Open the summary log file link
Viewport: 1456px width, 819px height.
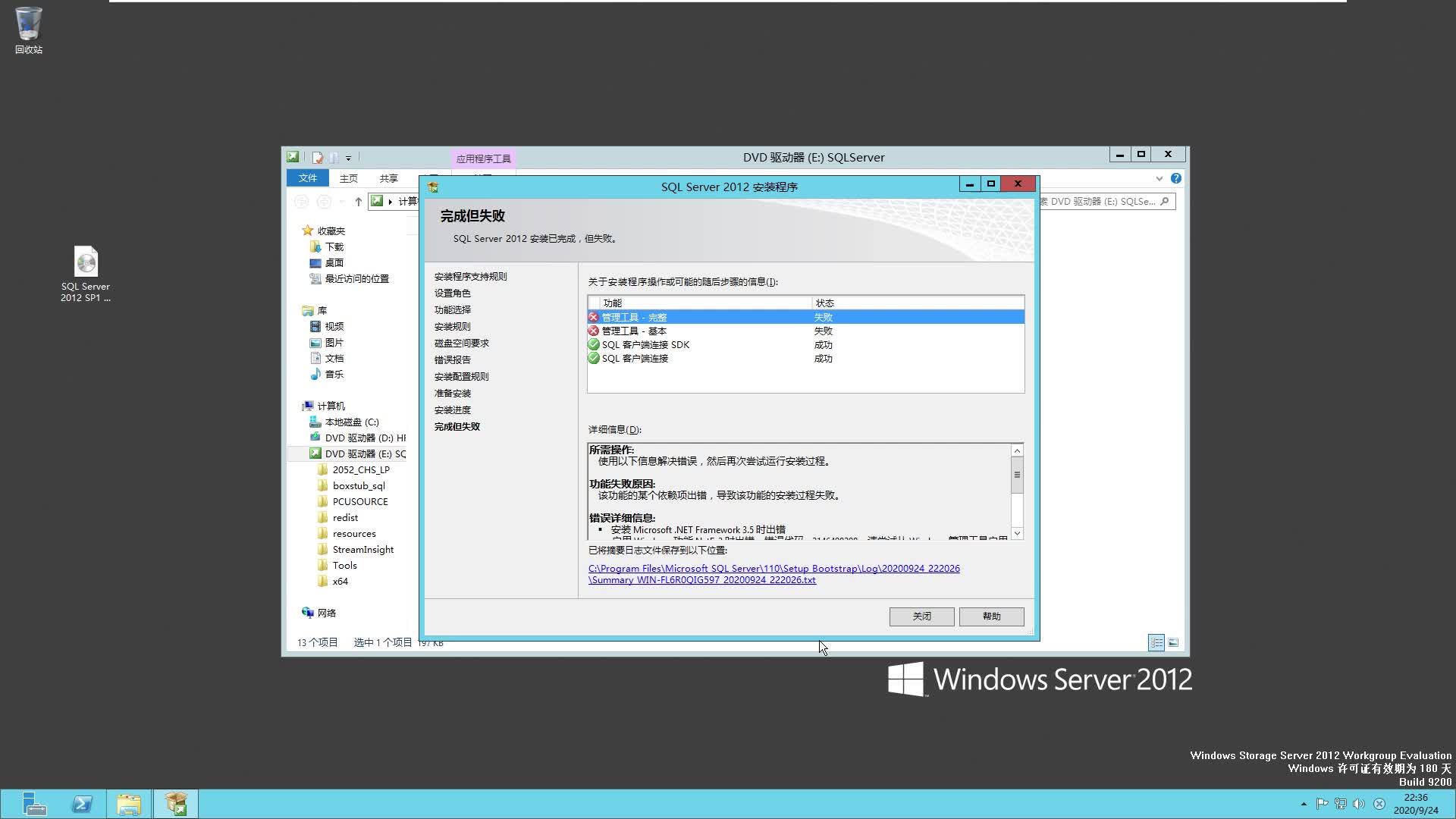pos(773,574)
